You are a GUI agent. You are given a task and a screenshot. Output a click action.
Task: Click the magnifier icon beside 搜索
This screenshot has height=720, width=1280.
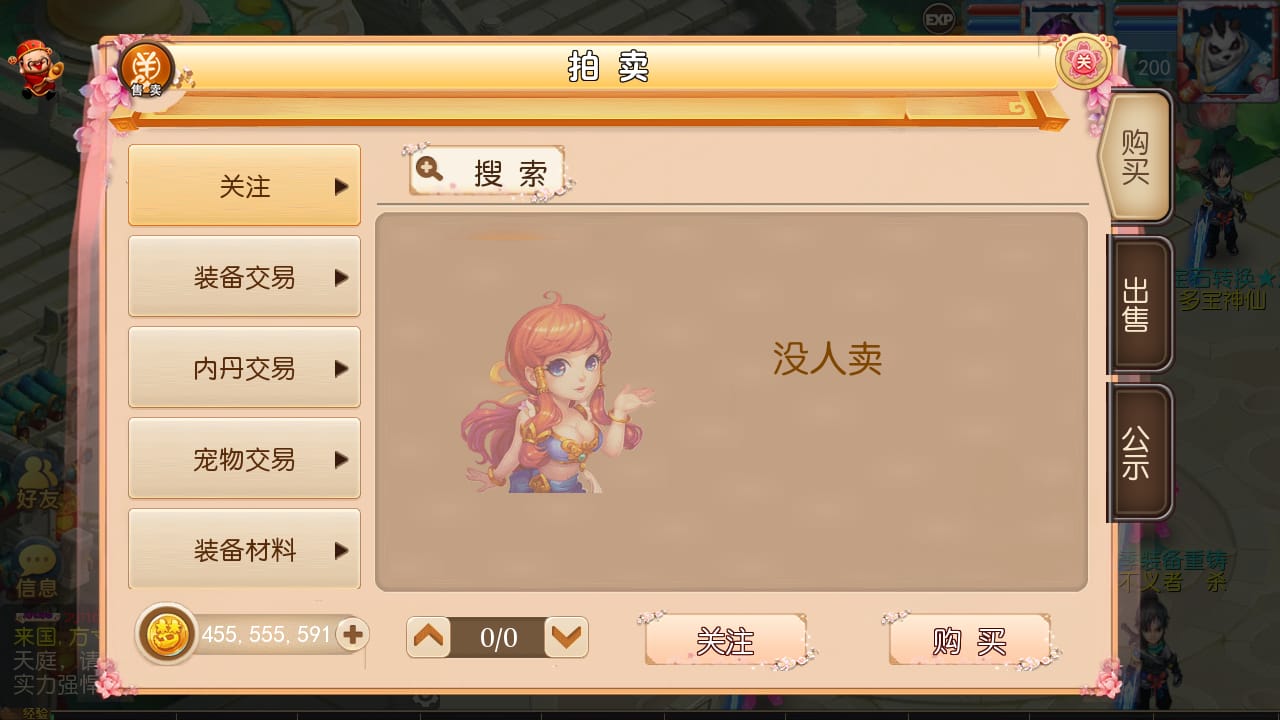[430, 169]
